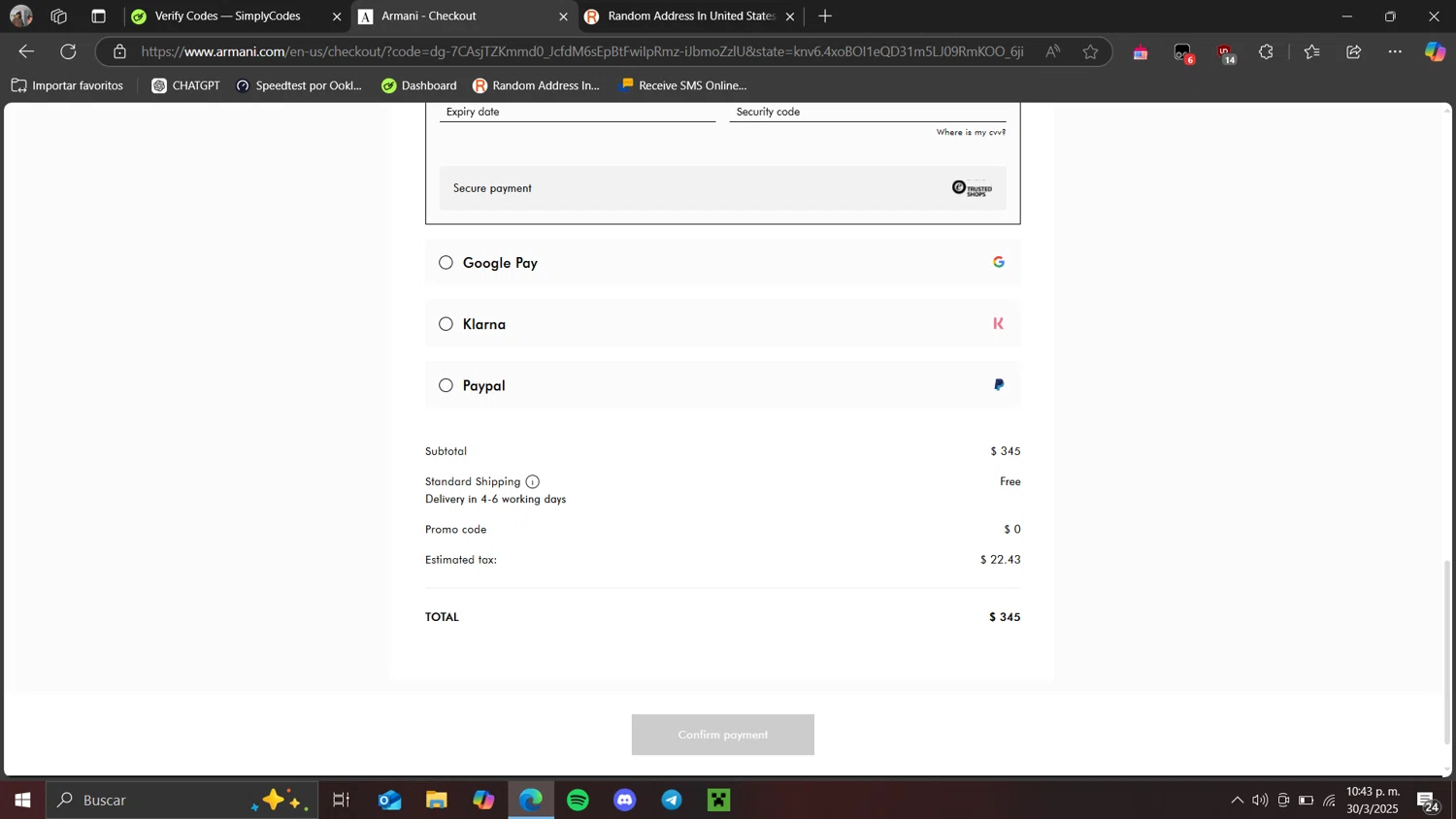
Task: Click the extension icon with badge 6
Action: pyautogui.click(x=1183, y=53)
